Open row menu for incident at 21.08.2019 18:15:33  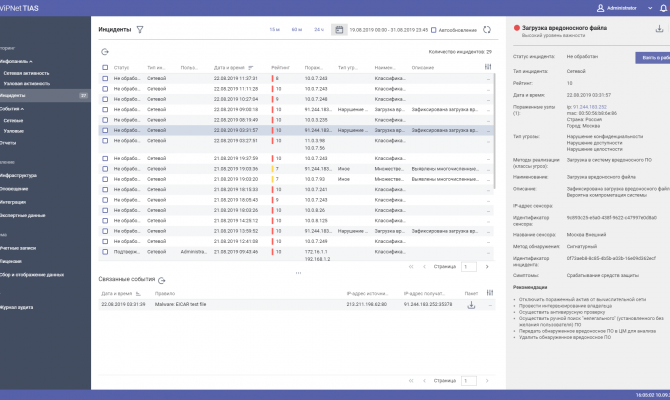point(488,190)
